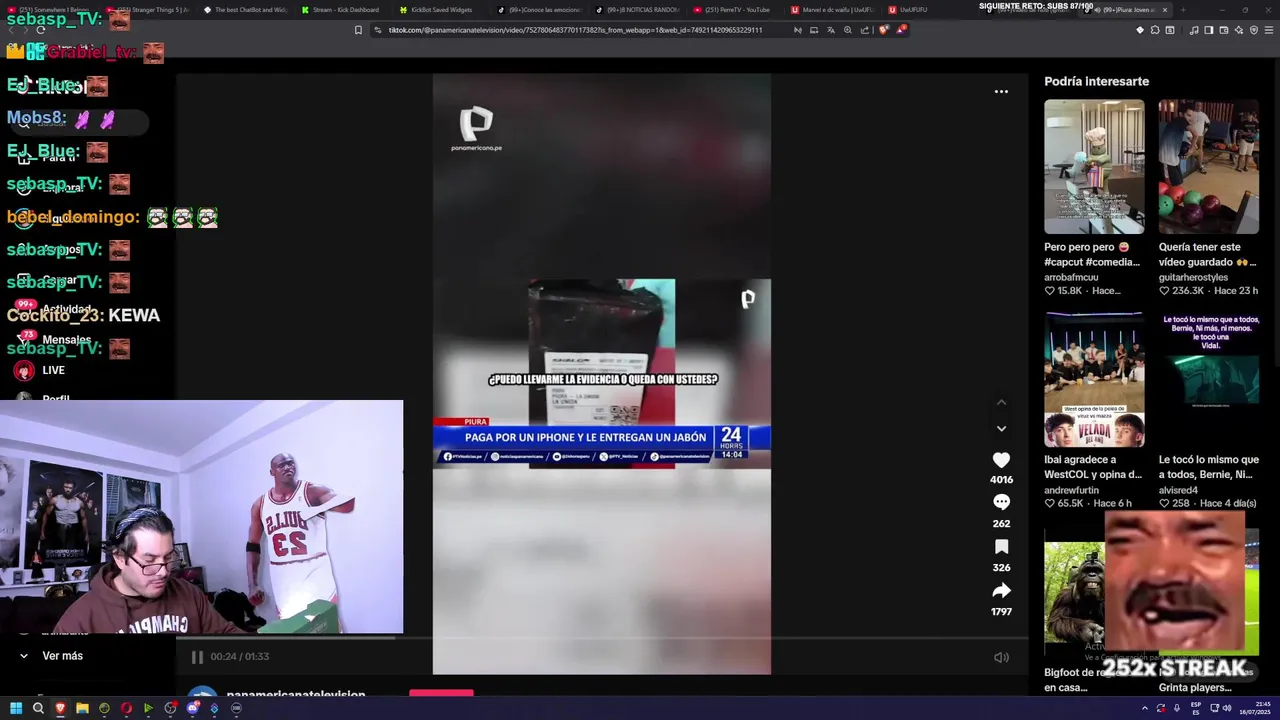Switch to 'The best ChatBot' browser tab

[245, 10]
